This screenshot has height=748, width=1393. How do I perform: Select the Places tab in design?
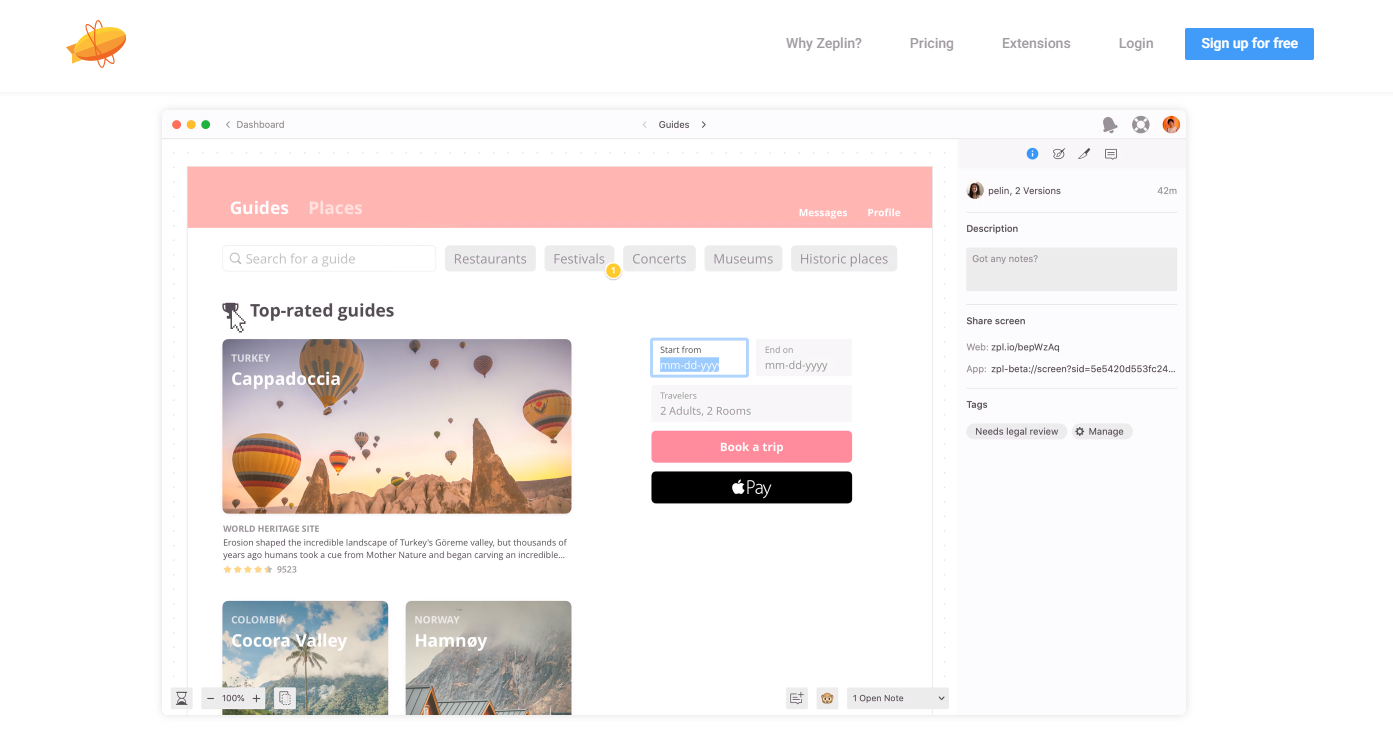click(335, 208)
